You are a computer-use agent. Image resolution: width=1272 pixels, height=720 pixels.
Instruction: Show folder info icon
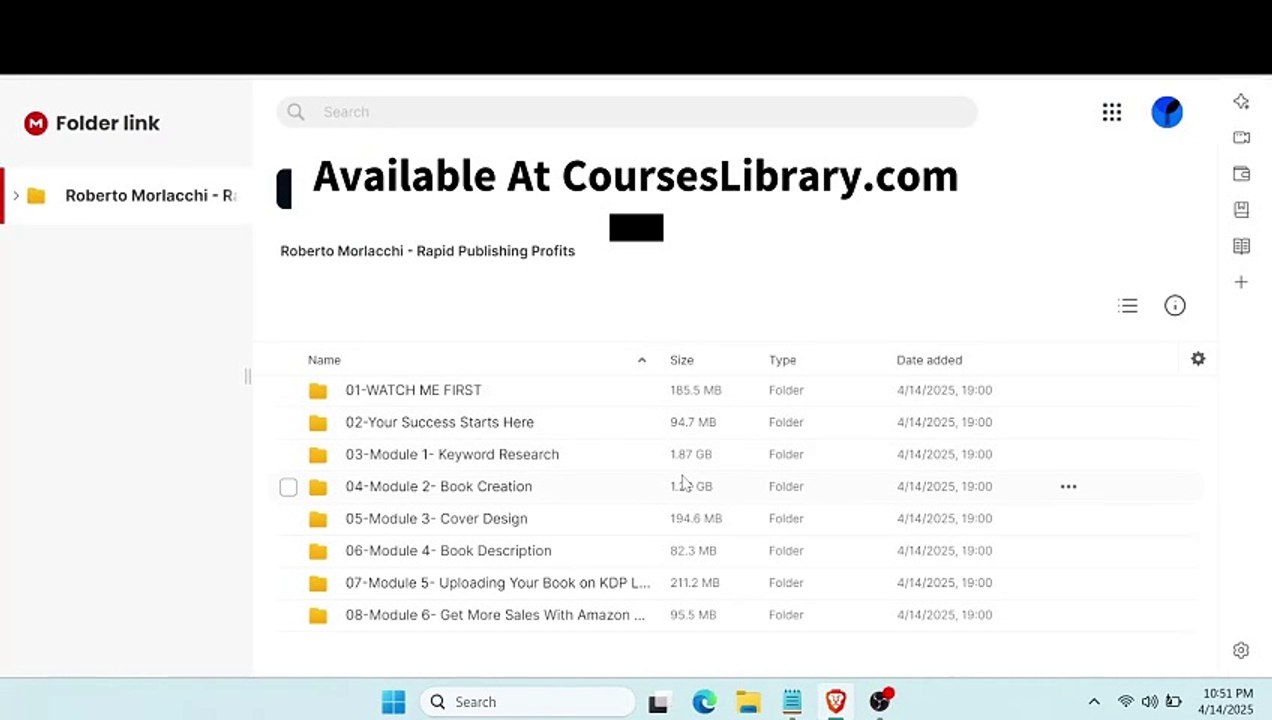1175,306
